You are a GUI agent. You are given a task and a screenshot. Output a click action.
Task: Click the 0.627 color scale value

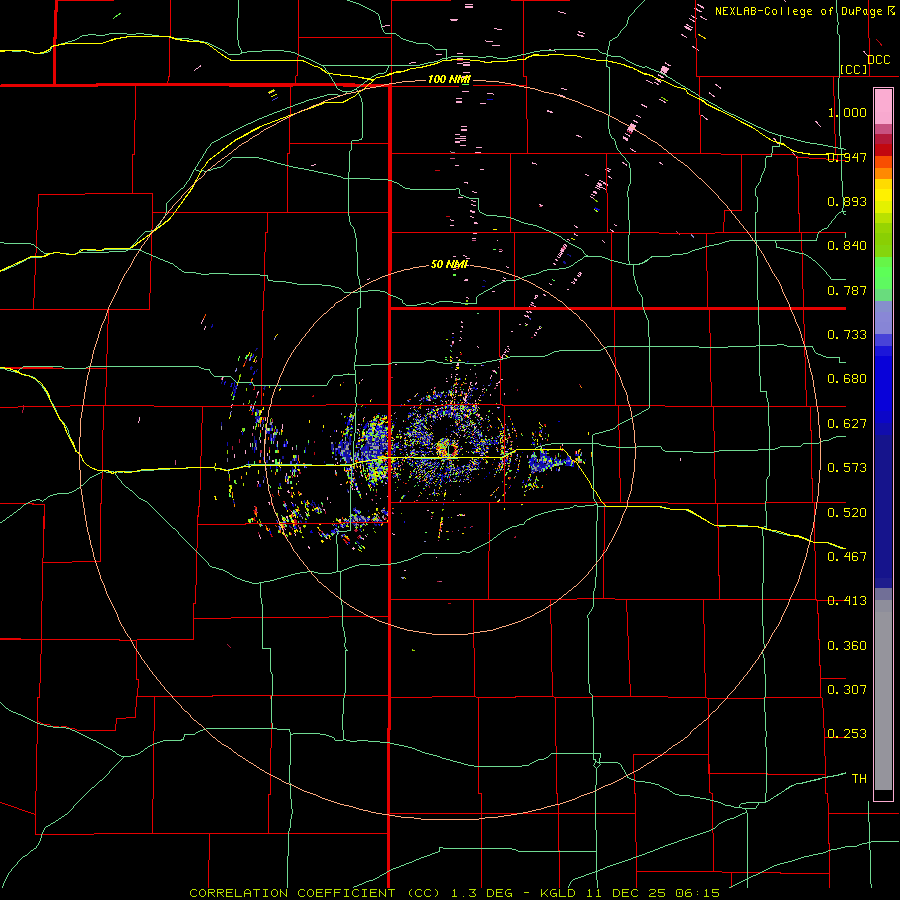(x=847, y=424)
